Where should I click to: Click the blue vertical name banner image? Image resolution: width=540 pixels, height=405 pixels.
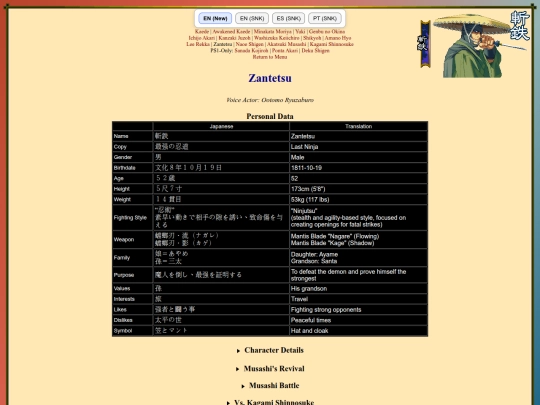[425, 44]
